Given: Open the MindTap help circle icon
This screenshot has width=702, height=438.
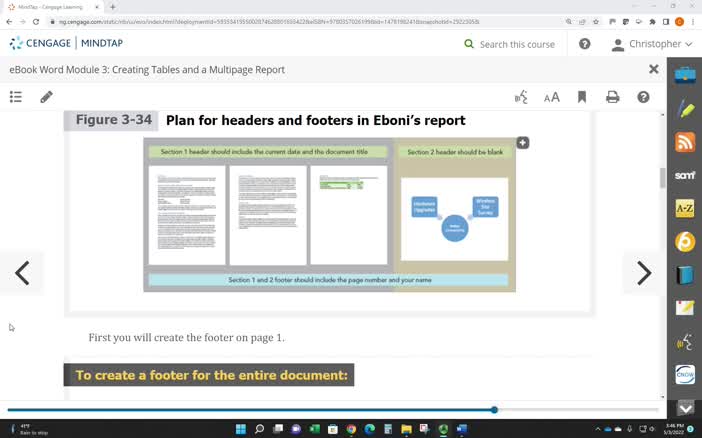Looking at the screenshot, I should pos(584,44).
